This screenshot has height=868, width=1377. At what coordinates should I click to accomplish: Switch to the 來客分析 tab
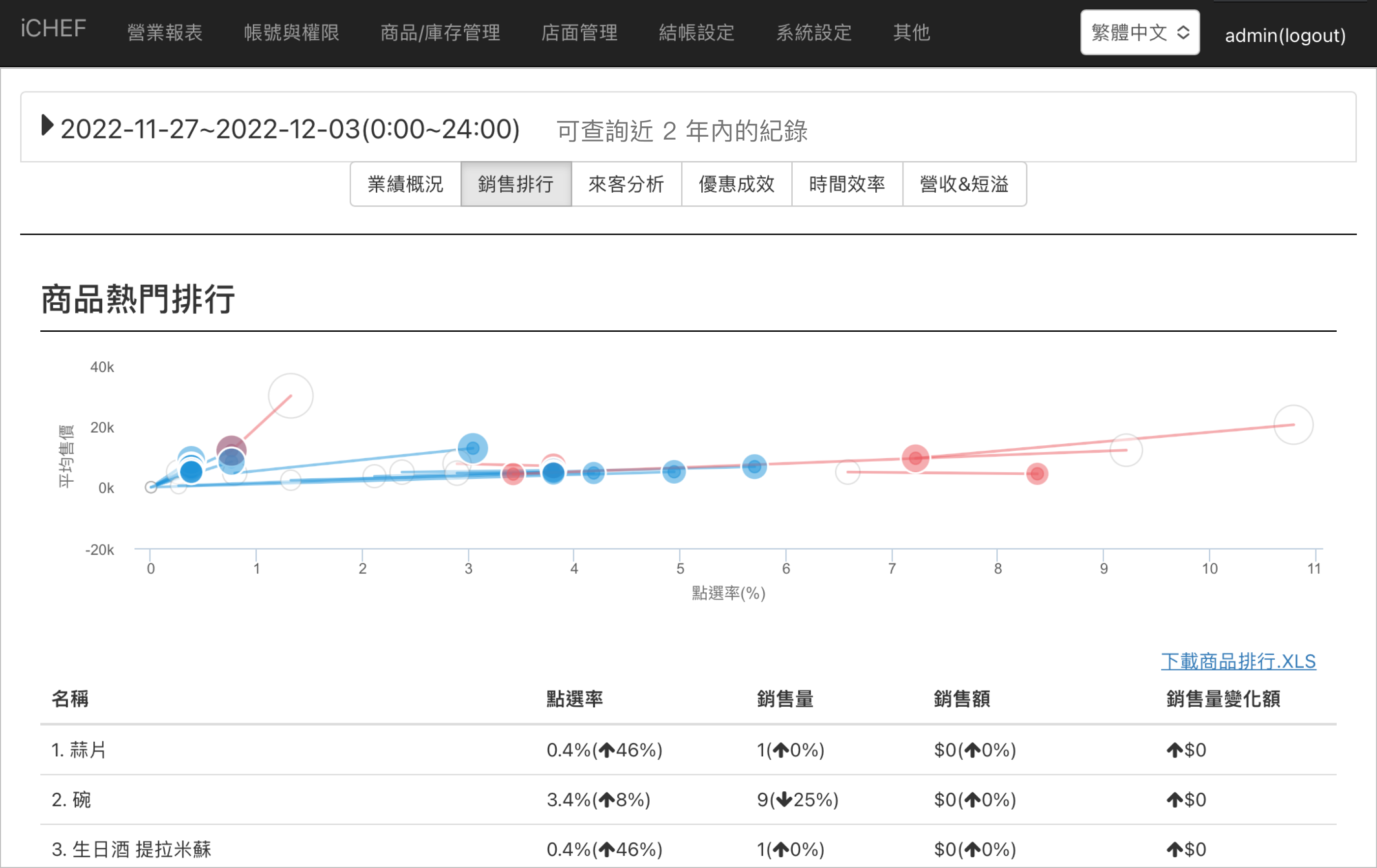pos(626,184)
